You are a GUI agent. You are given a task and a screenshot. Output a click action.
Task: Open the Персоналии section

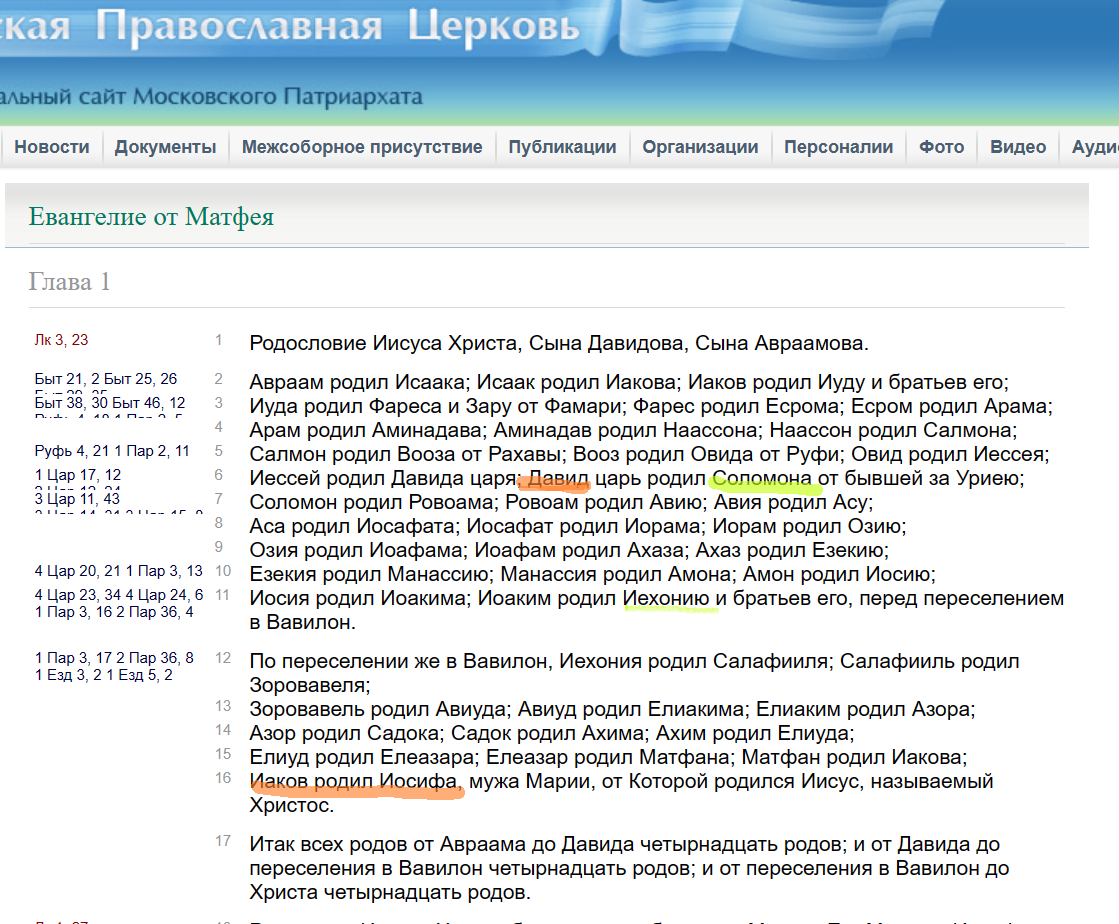point(838,146)
